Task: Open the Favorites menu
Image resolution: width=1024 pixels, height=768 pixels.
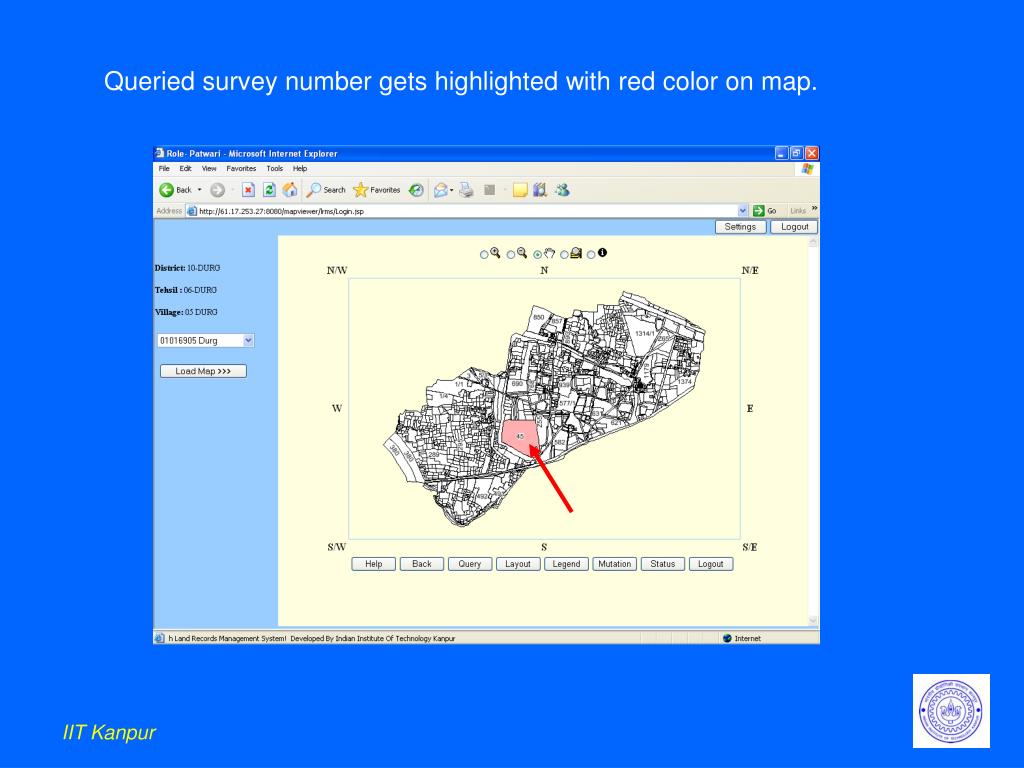Action: (x=241, y=168)
